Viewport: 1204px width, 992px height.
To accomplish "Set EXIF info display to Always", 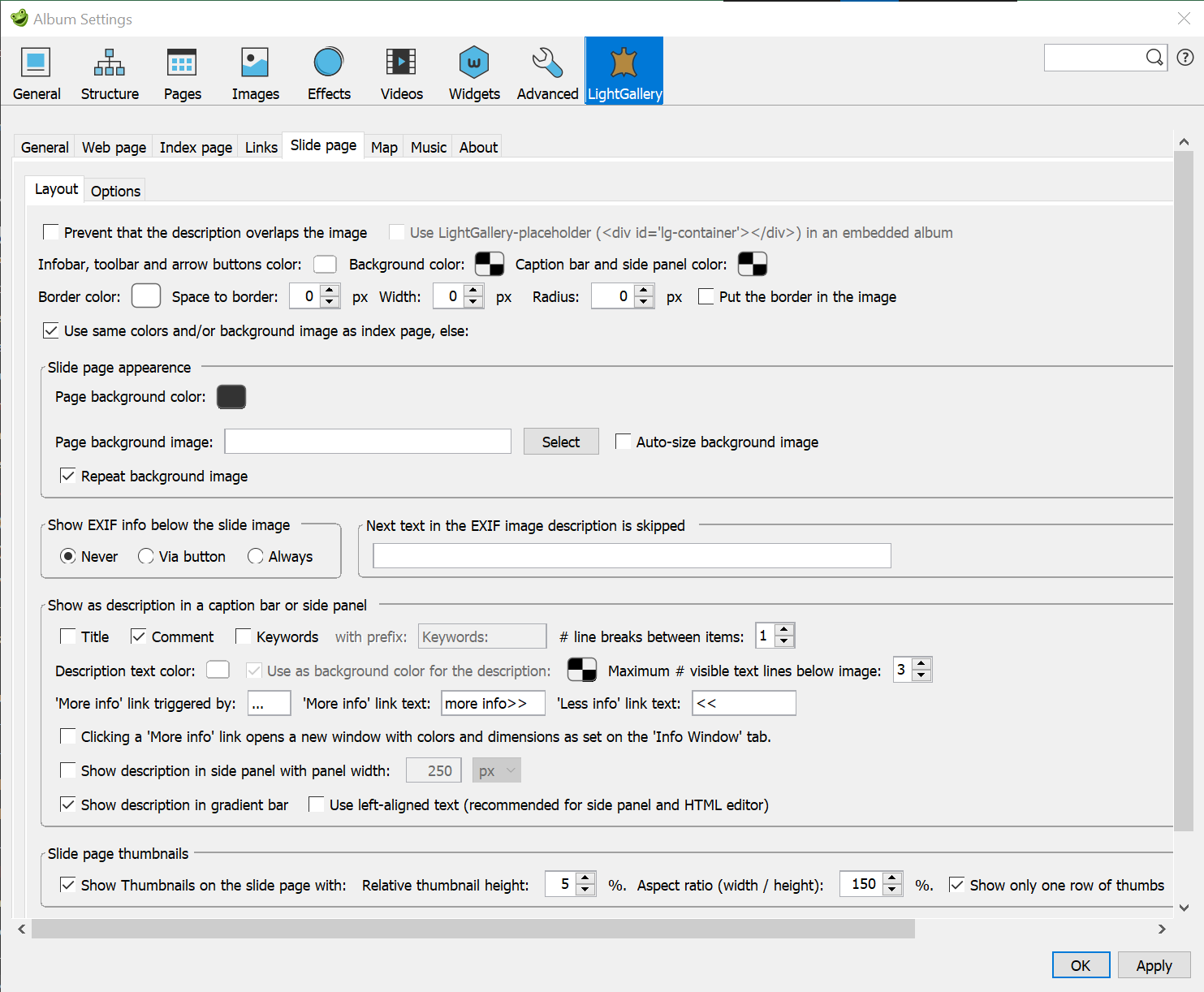I will [256, 556].
